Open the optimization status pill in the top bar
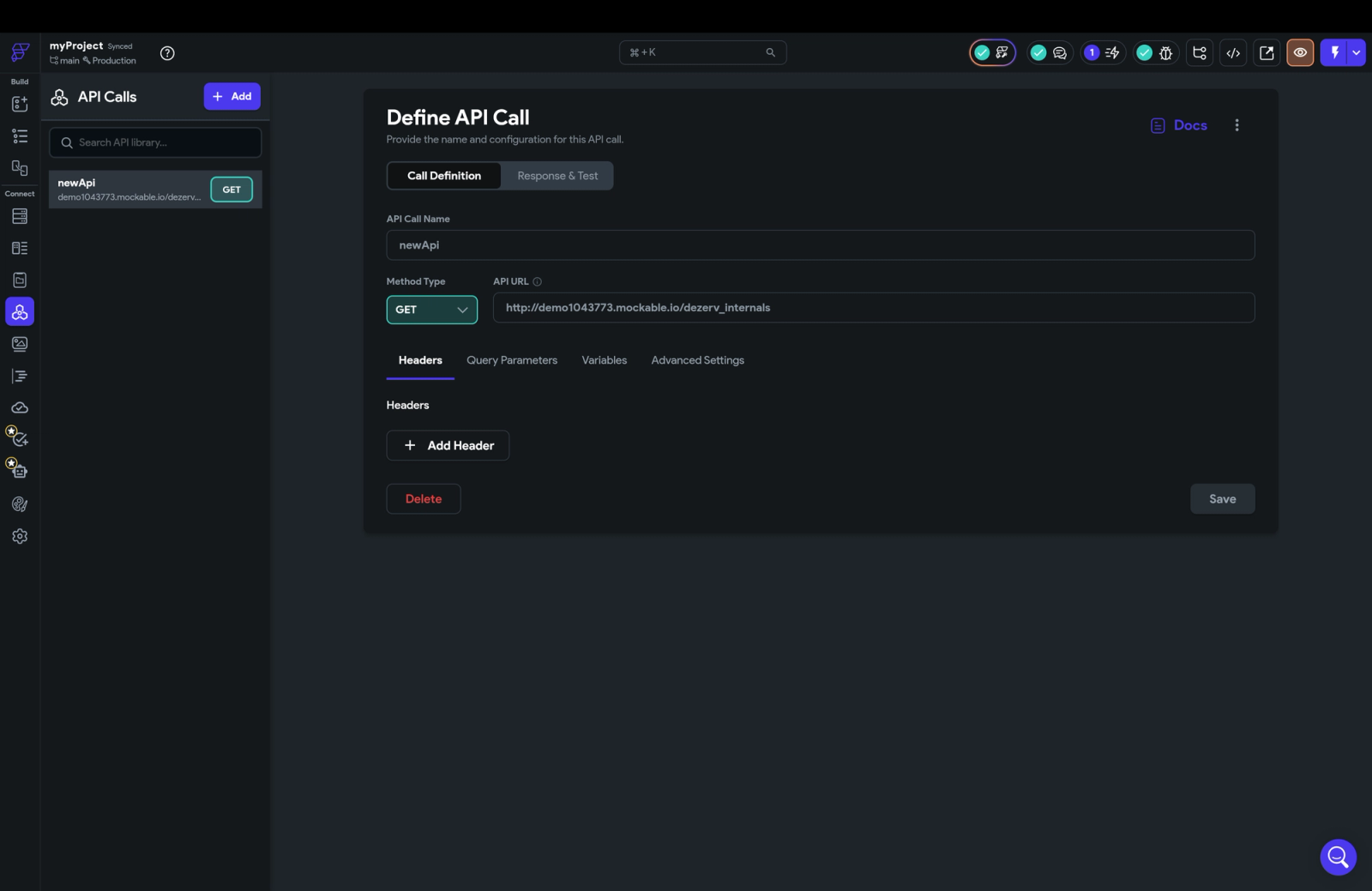Screen dimensions: 1372x891 992,52
